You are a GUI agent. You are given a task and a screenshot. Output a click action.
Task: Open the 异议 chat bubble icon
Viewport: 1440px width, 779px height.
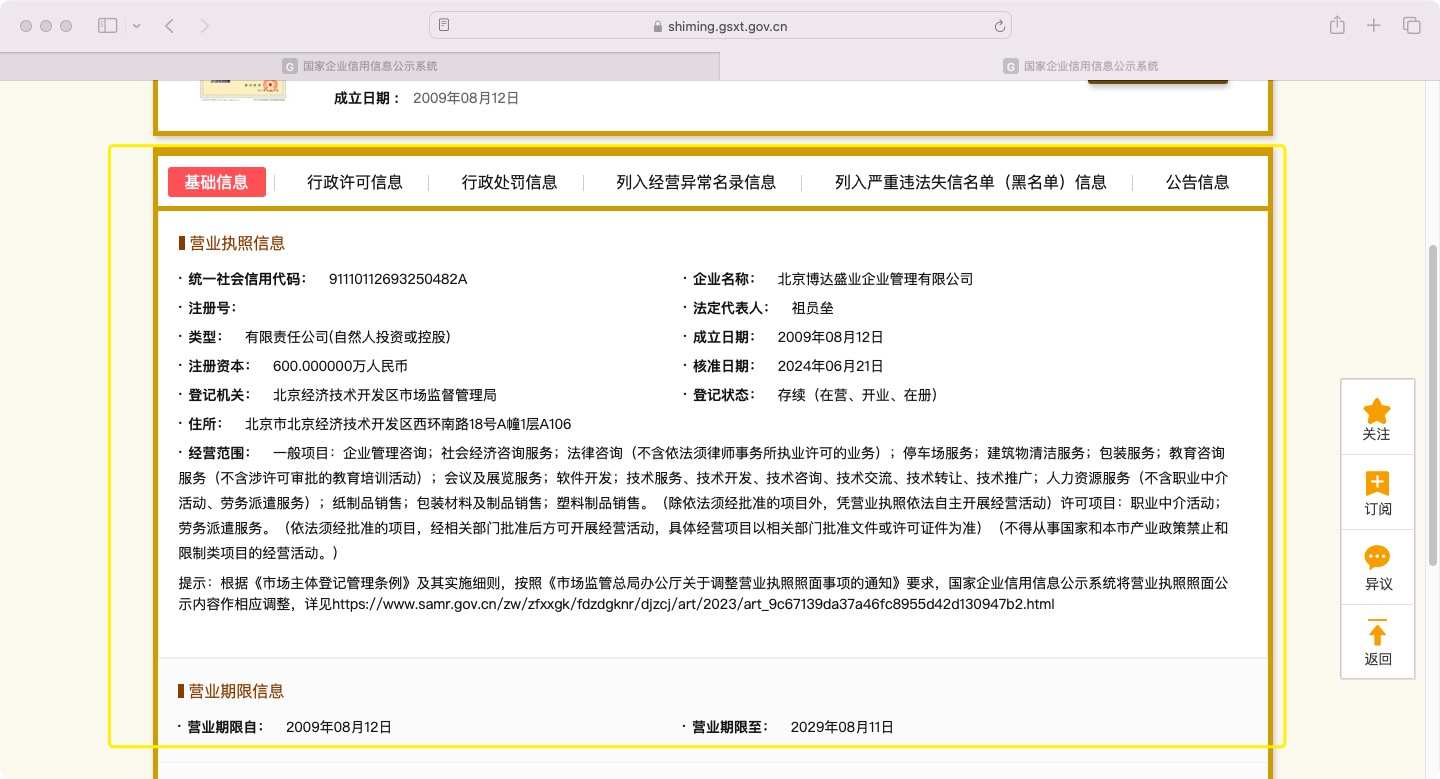click(1377, 558)
